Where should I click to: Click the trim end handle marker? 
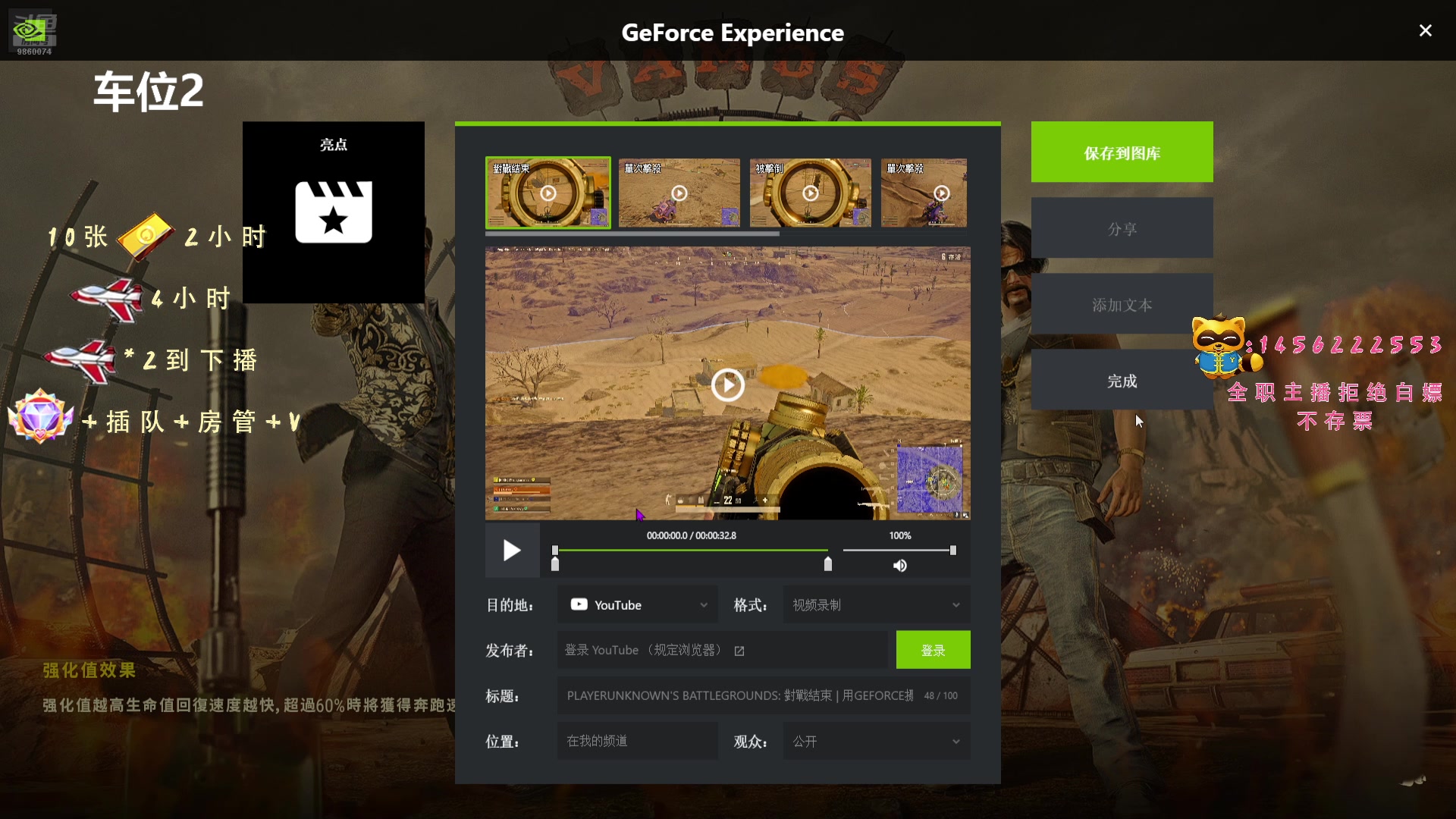click(x=828, y=563)
